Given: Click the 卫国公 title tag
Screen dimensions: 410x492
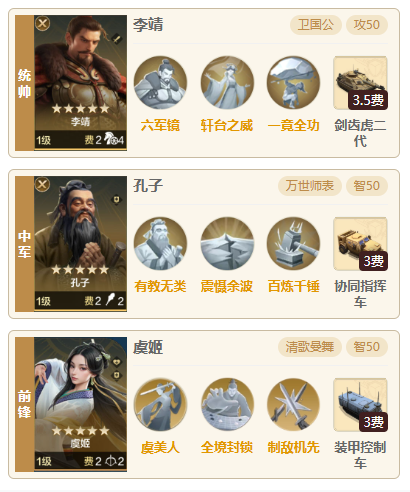Looking at the screenshot, I should (x=316, y=25).
